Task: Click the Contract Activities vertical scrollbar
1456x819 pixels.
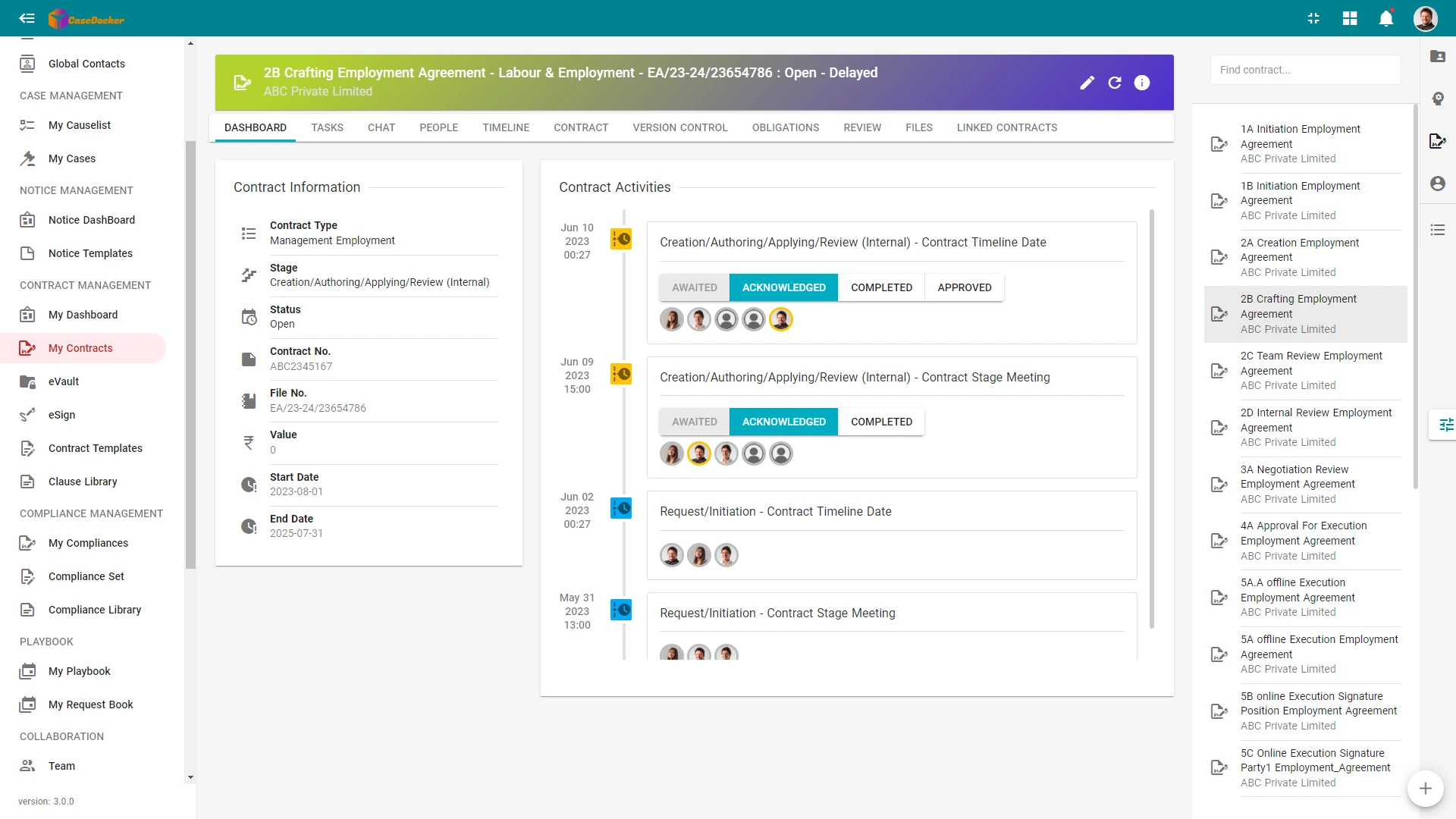Action: coord(1151,419)
